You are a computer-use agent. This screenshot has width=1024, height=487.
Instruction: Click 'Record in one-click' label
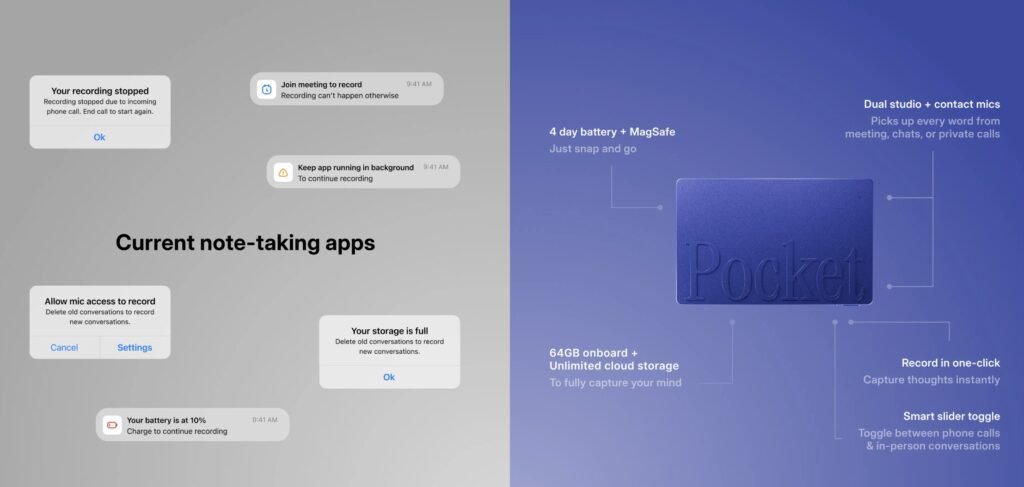click(x=950, y=363)
